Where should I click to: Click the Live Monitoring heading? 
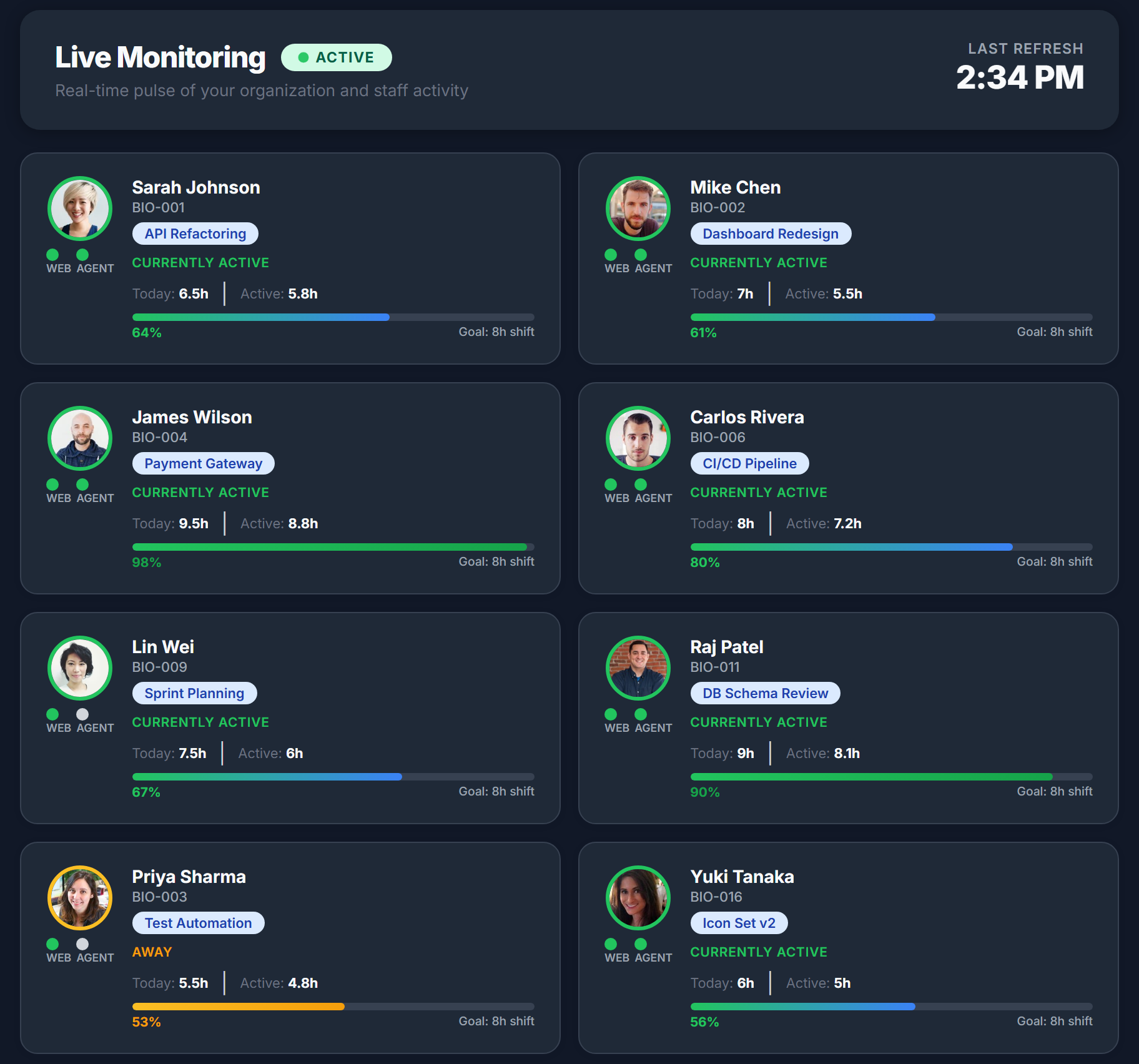(160, 57)
